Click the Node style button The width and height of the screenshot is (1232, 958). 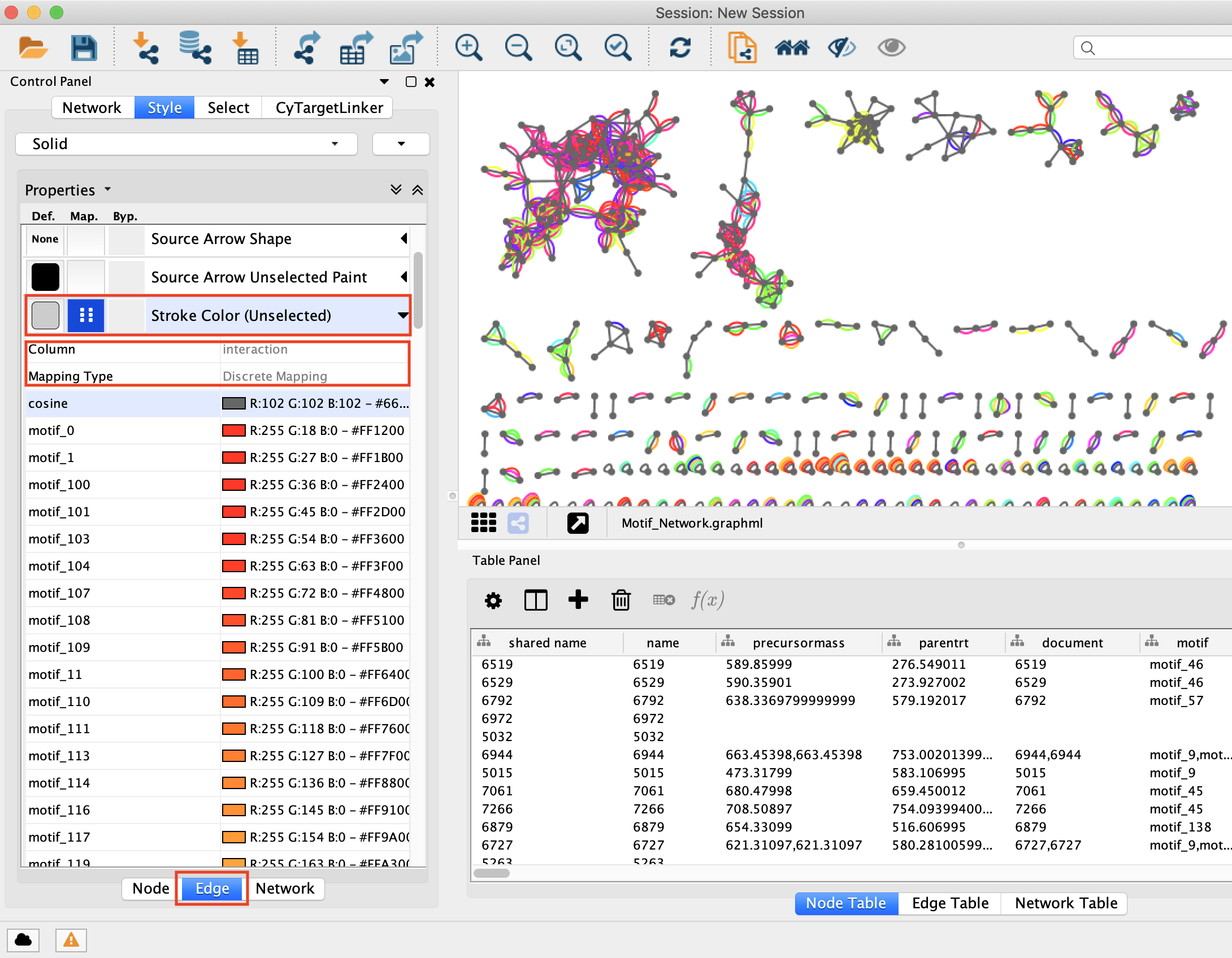(x=150, y=889)
